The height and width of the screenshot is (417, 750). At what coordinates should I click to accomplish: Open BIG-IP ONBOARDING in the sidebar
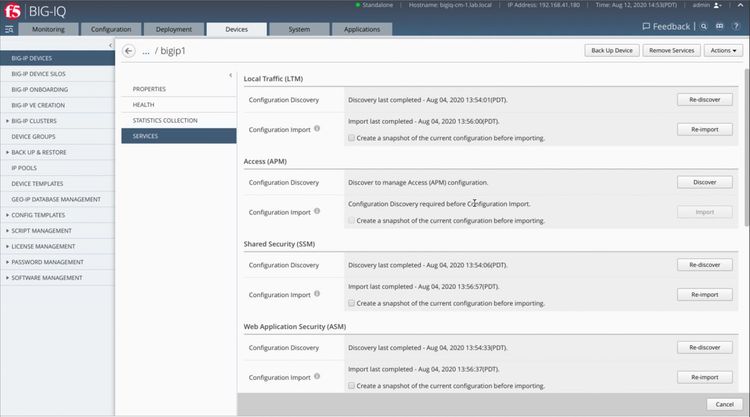[57, 89]
